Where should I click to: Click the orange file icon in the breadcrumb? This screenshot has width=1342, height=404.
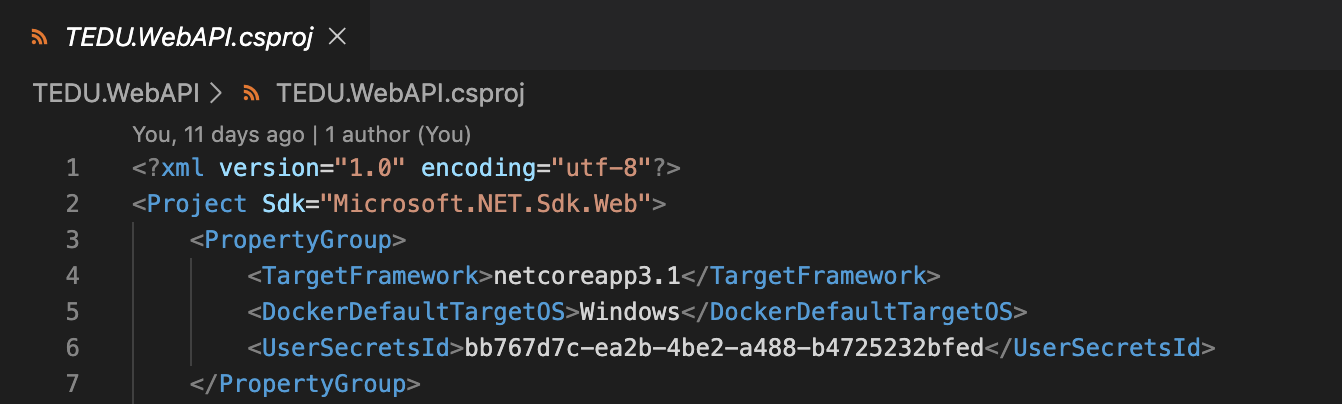[x=252, y=94]
